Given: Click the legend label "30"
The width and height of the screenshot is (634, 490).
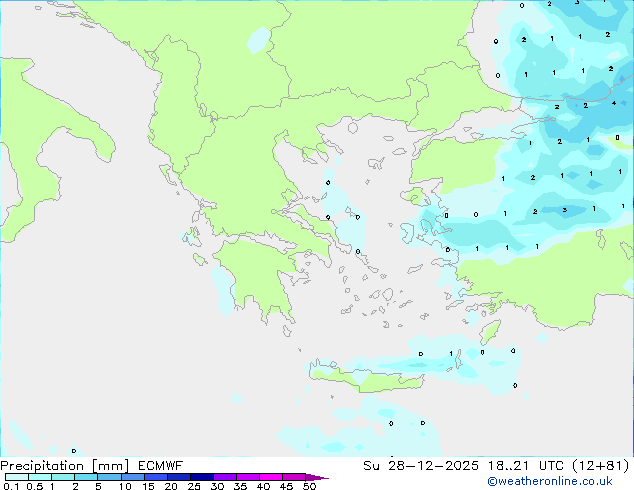Looking at the screenshot, I should 217,486.
